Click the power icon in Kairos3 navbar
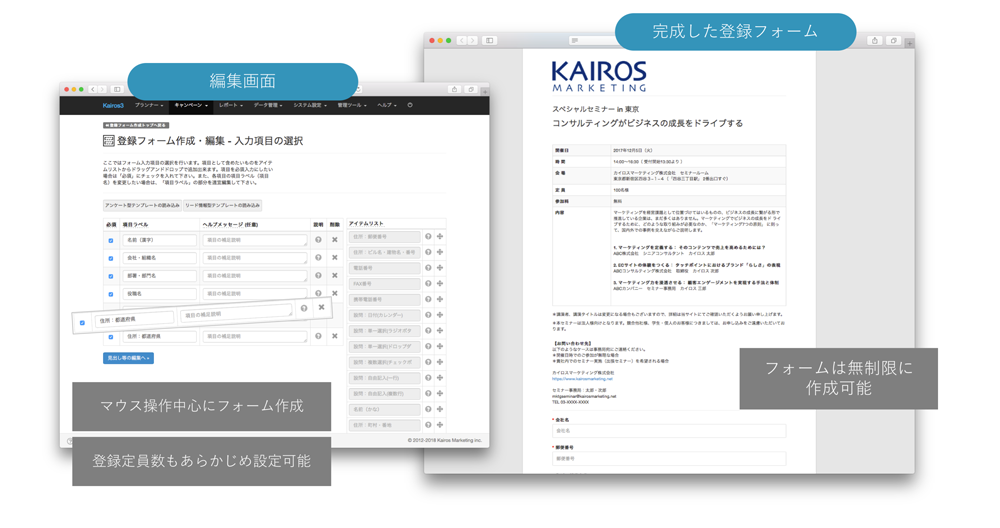The width and height of the screenshot is (1000, 528). (x=410, y=105)
